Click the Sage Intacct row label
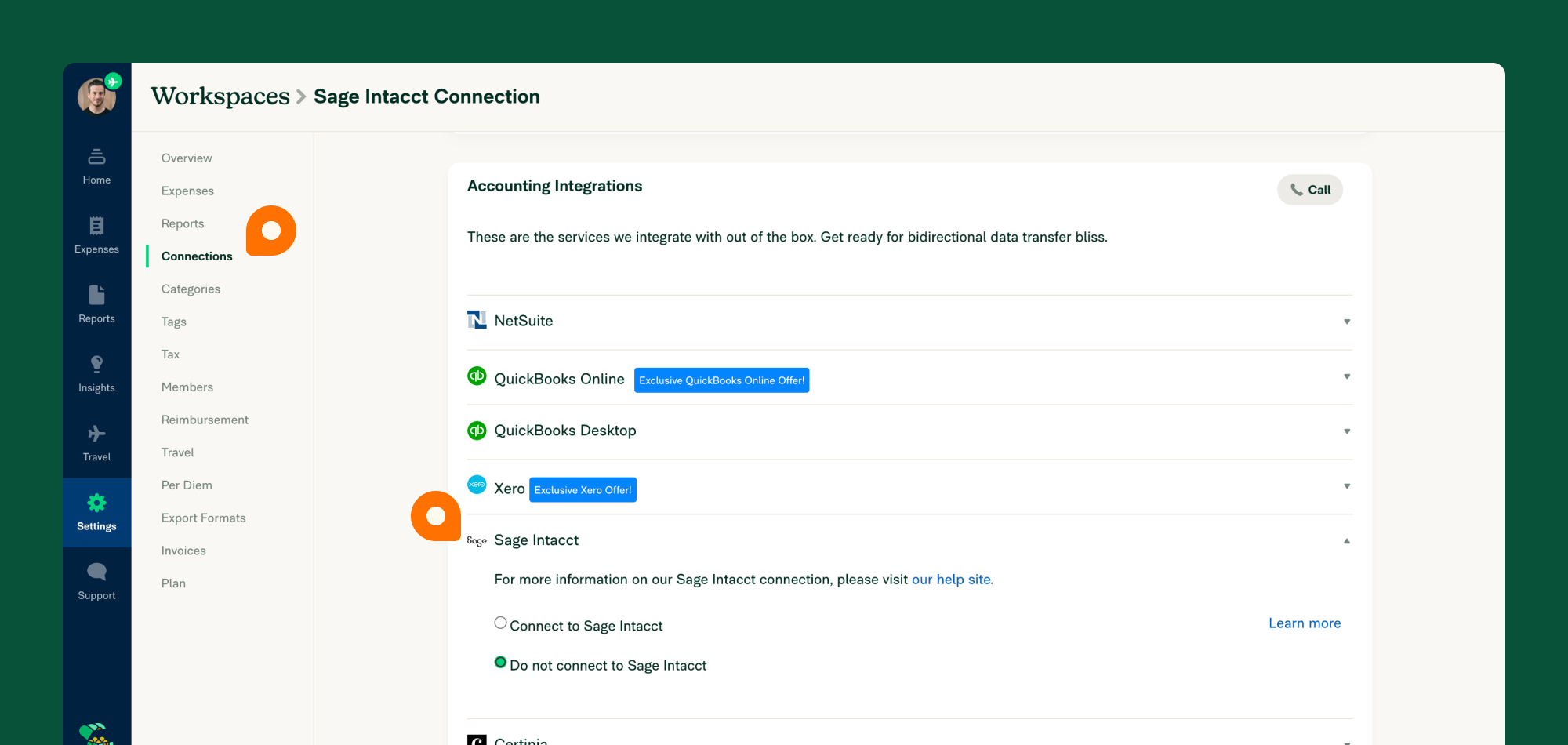 pos(536,540)
